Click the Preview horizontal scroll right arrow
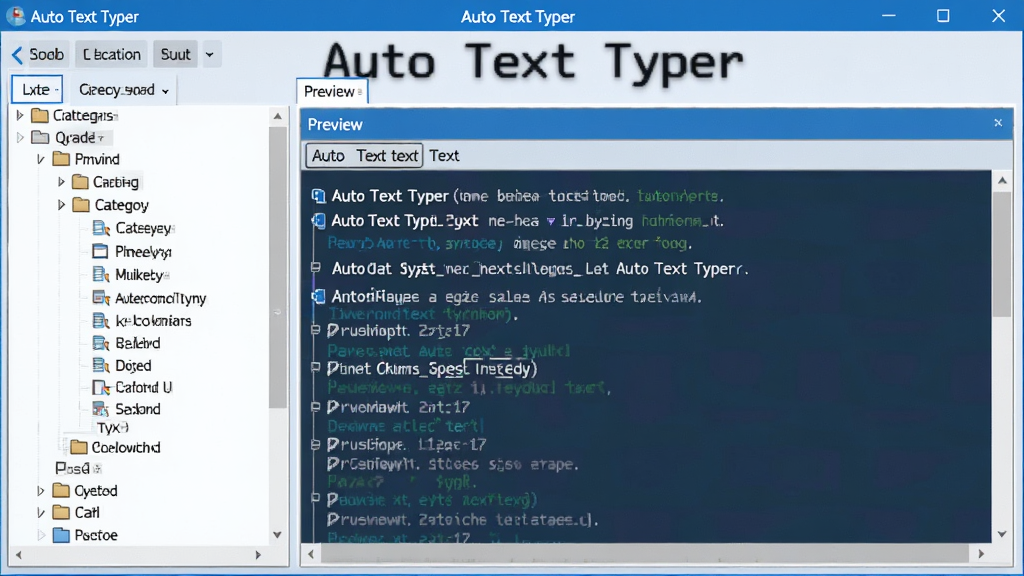 pyautogui.click(x=981, y=554)
